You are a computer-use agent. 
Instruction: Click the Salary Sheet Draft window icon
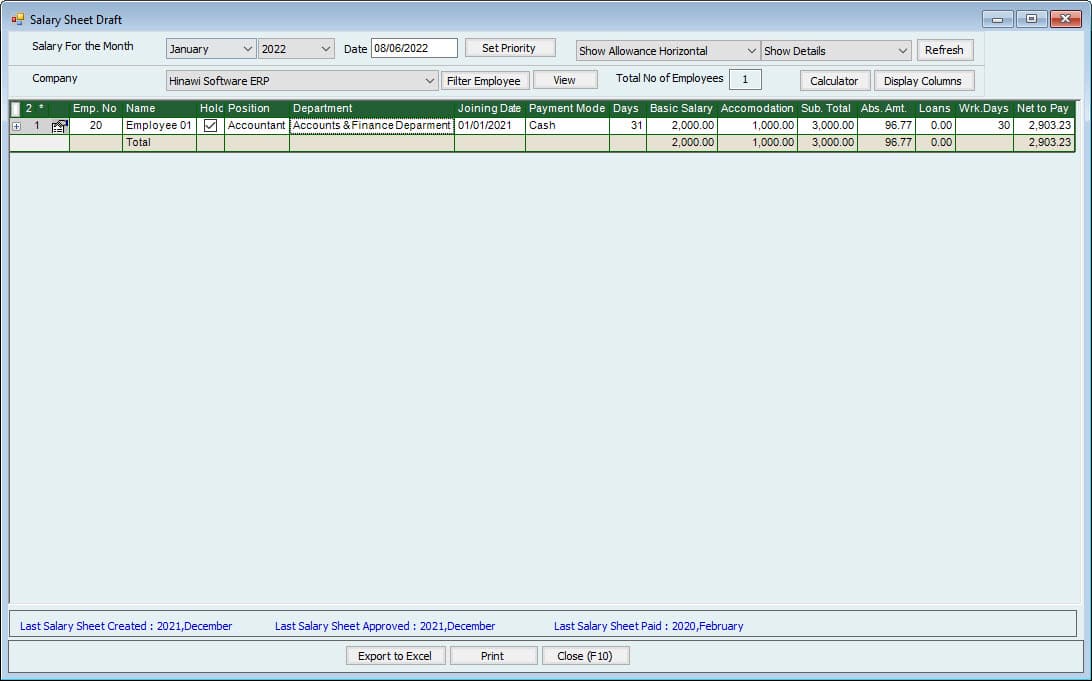[x=17, y=19]
